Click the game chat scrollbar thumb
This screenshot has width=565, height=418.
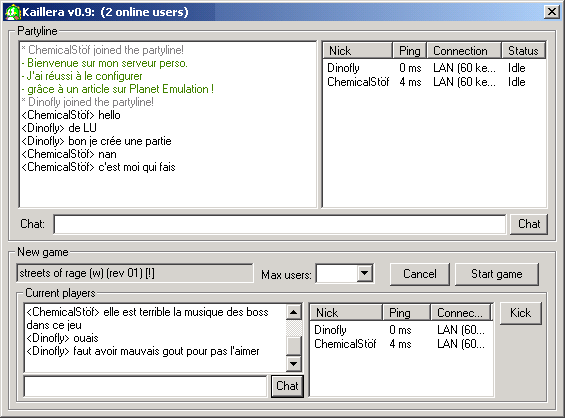pyautogui.click(x=294, y=345)
